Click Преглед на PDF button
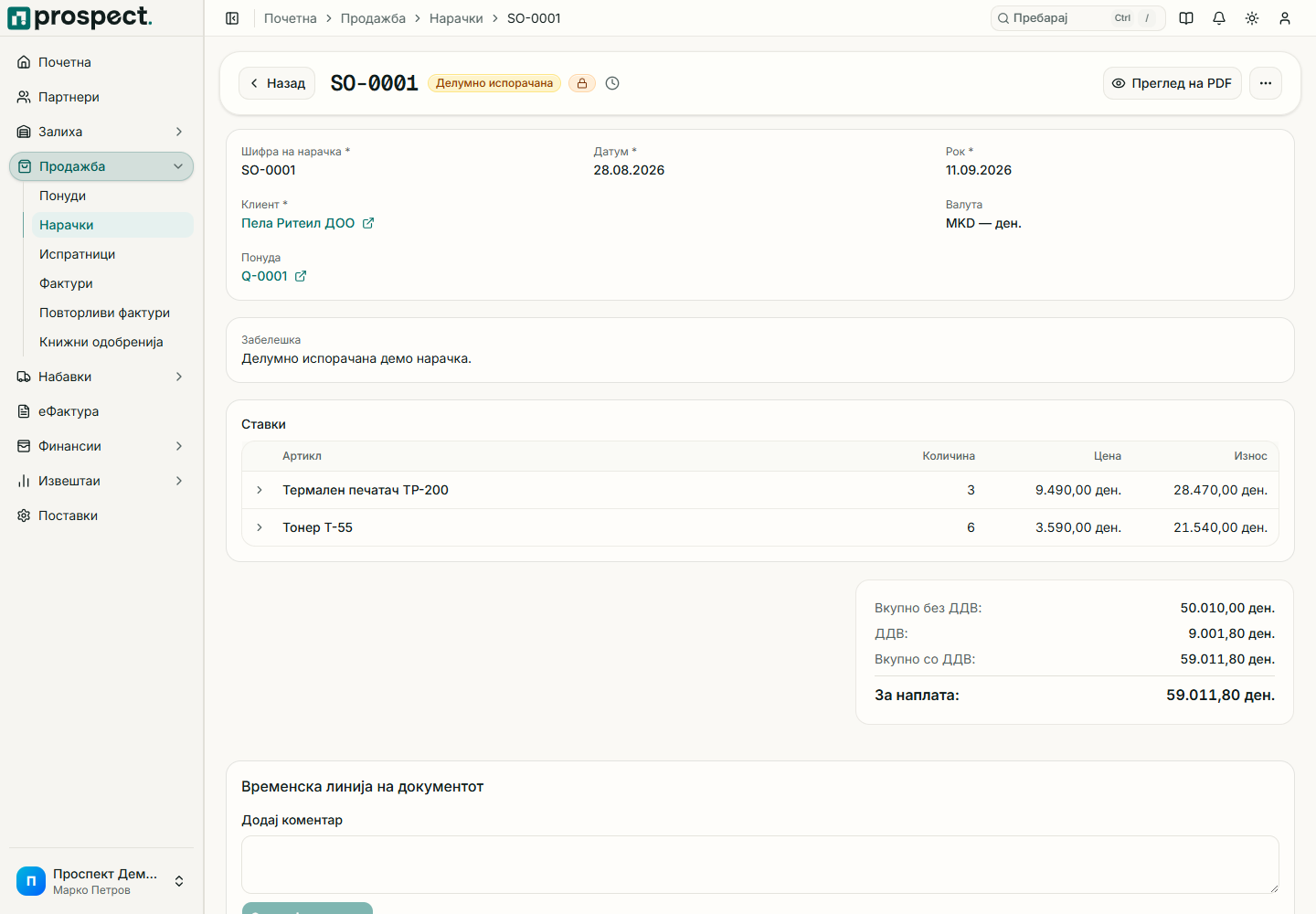 pos(1173,83)
